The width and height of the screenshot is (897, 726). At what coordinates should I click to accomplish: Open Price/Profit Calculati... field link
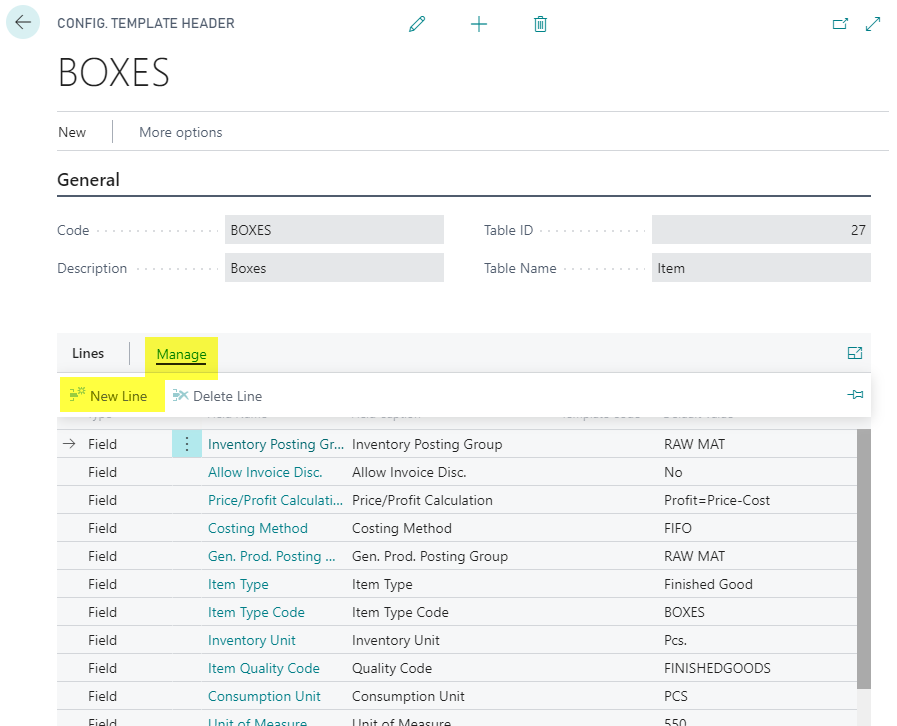[275, 501]
